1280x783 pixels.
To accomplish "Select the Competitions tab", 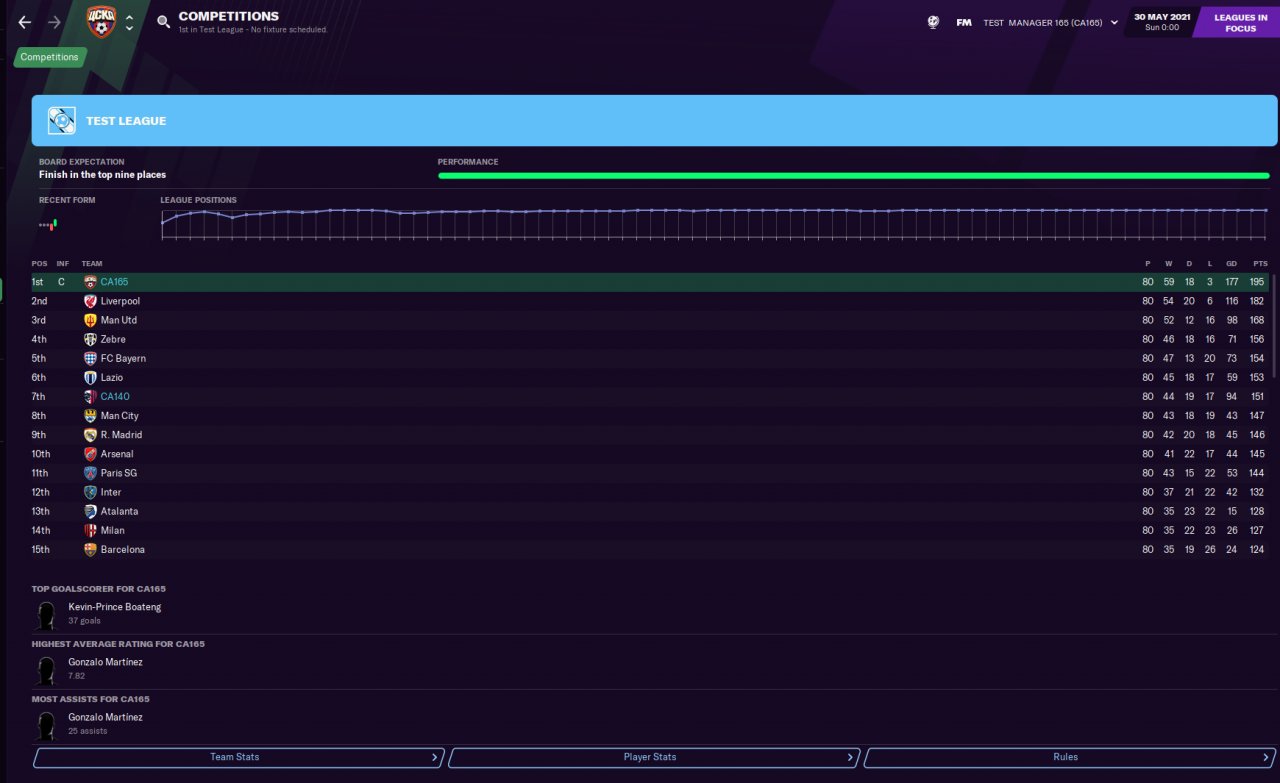I will pyautogui.click(x=50, y=57).
